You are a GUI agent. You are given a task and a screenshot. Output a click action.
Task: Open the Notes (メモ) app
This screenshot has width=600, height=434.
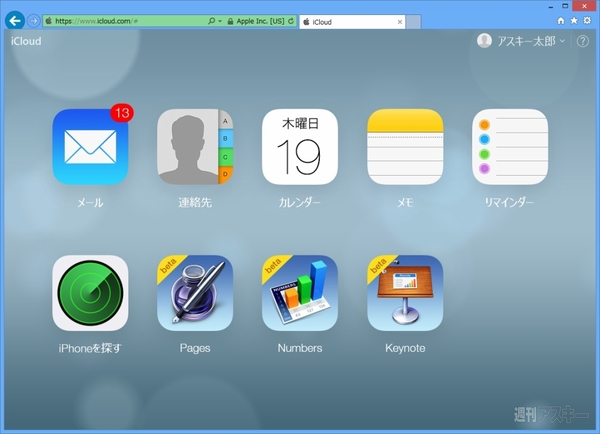(x=405, y=147)
